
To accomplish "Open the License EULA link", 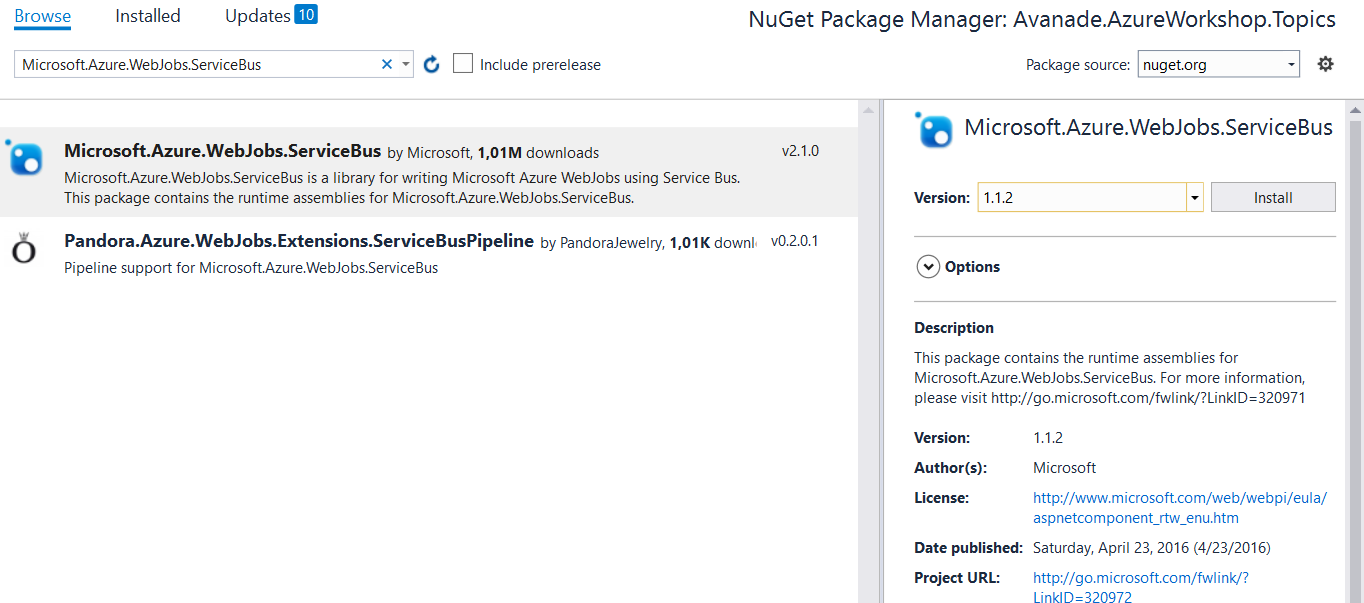I will 1179,508.
